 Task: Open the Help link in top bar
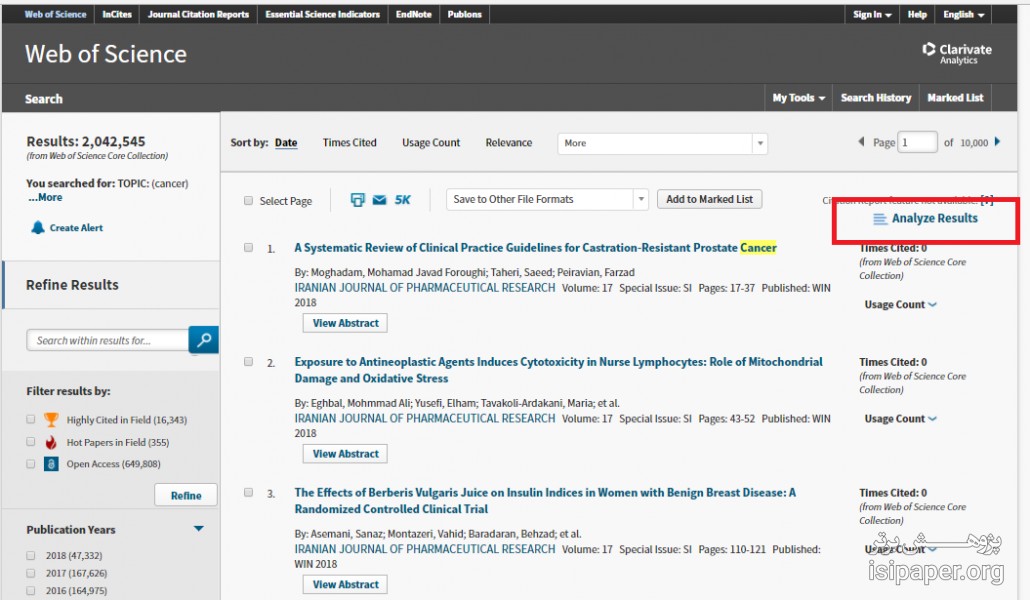coord(917,14)
